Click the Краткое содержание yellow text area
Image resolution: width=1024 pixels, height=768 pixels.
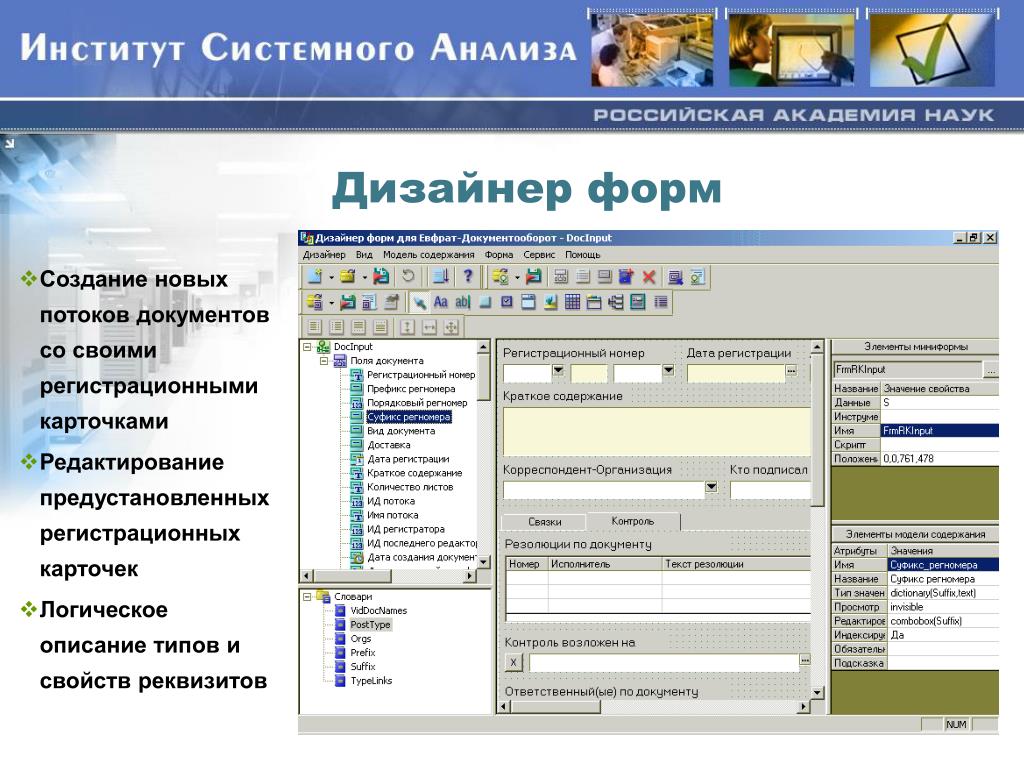coord(656,432)
